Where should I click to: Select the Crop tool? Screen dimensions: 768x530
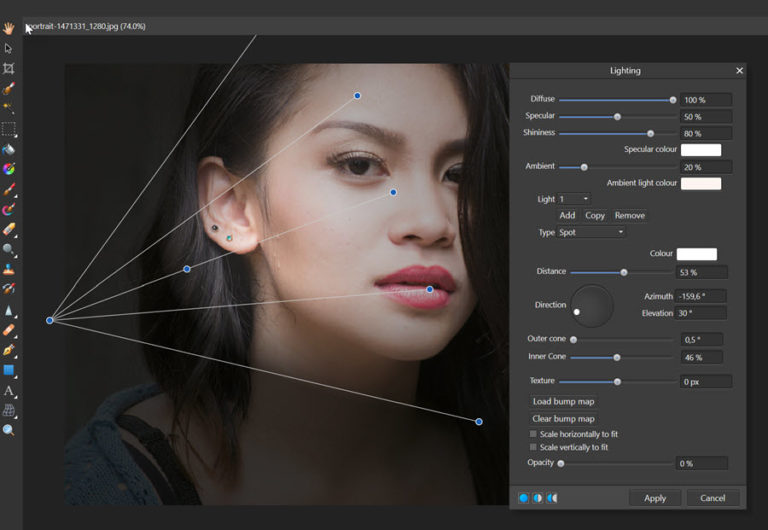8,68
